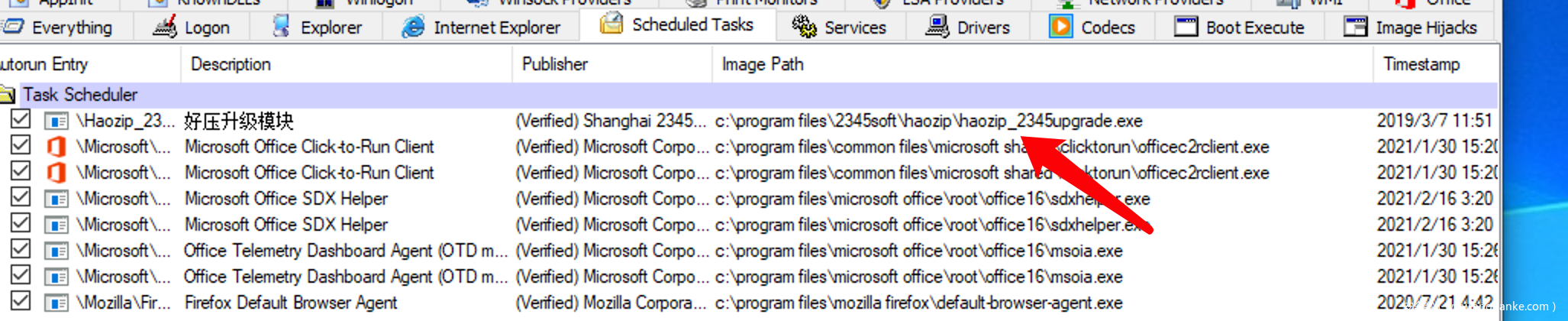Uncheck the Firefox Default Browser Agent entry

[x=21, y=301]
